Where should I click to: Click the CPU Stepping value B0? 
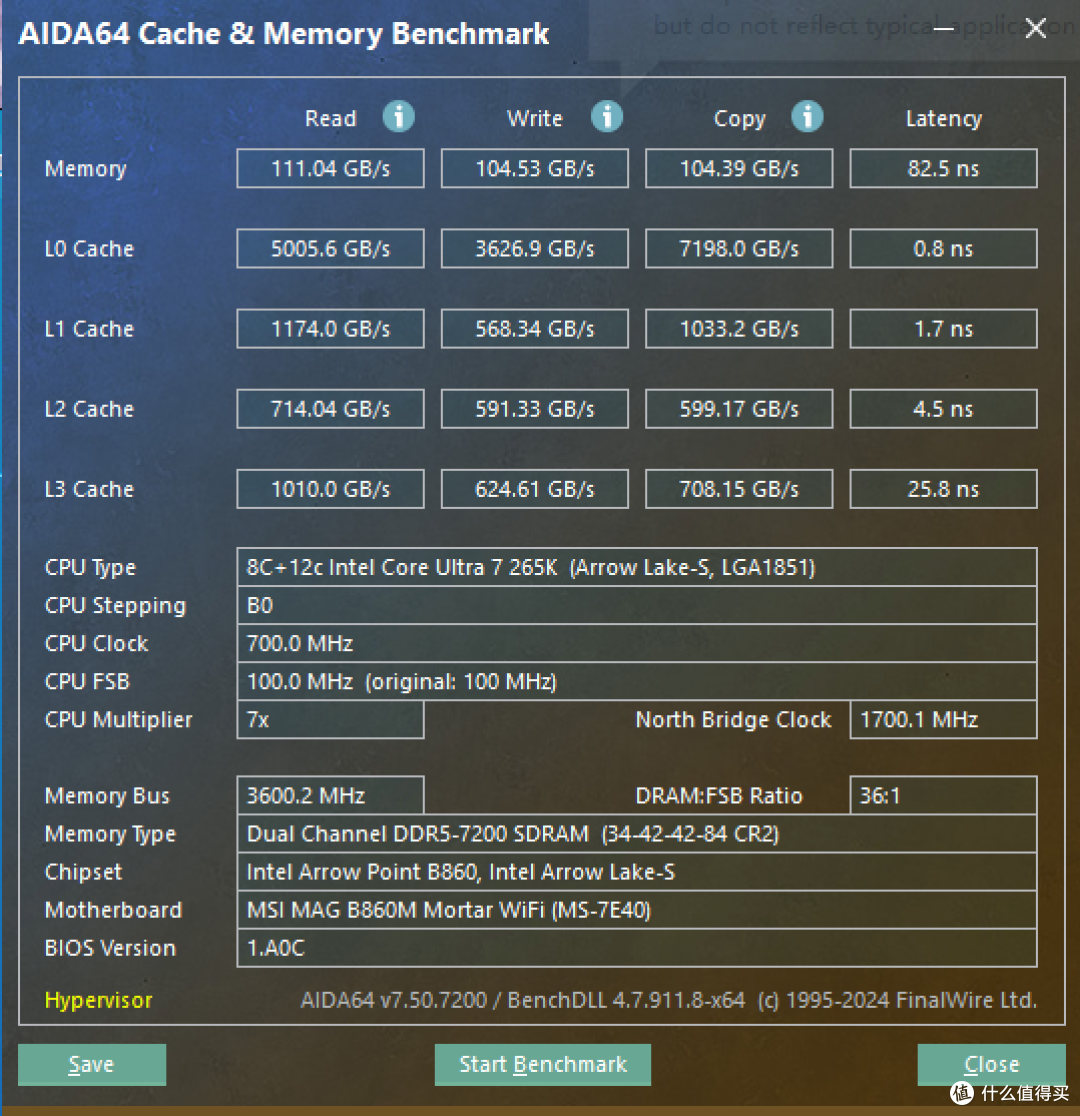click(637, 606)
